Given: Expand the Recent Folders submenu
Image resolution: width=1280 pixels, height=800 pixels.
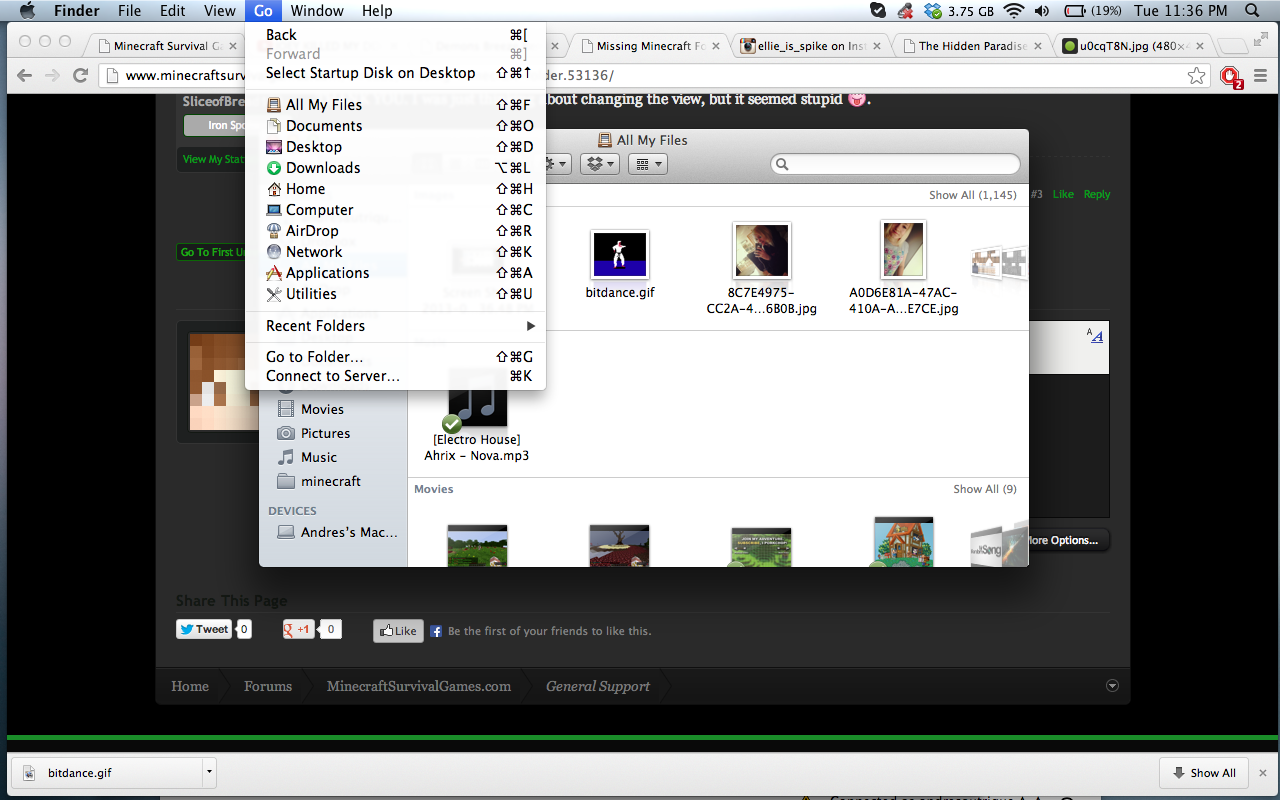Looking at the screenshot, I should (x=395, y=326).
